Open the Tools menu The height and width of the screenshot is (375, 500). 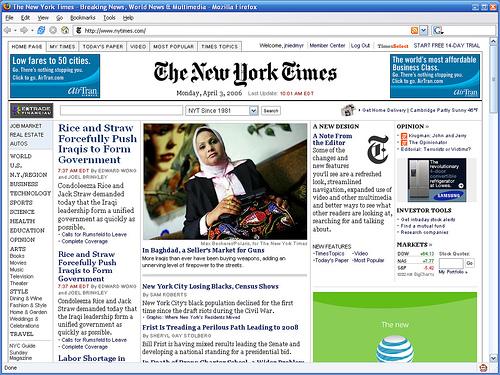[109, 18]
